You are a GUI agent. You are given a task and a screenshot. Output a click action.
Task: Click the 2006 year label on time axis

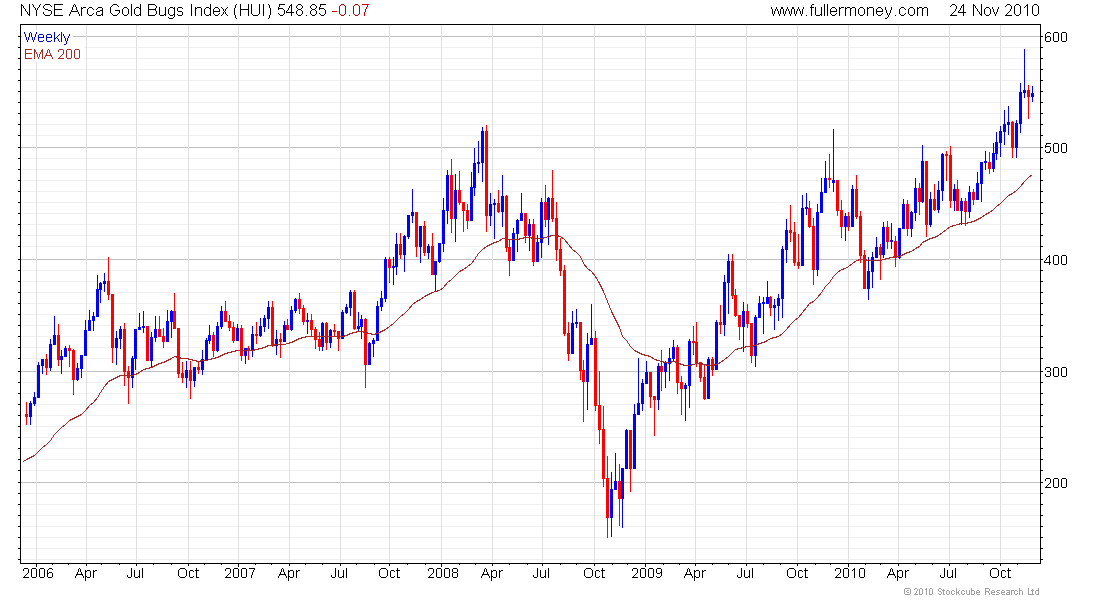pyautogui.click(x=38, y=573)
